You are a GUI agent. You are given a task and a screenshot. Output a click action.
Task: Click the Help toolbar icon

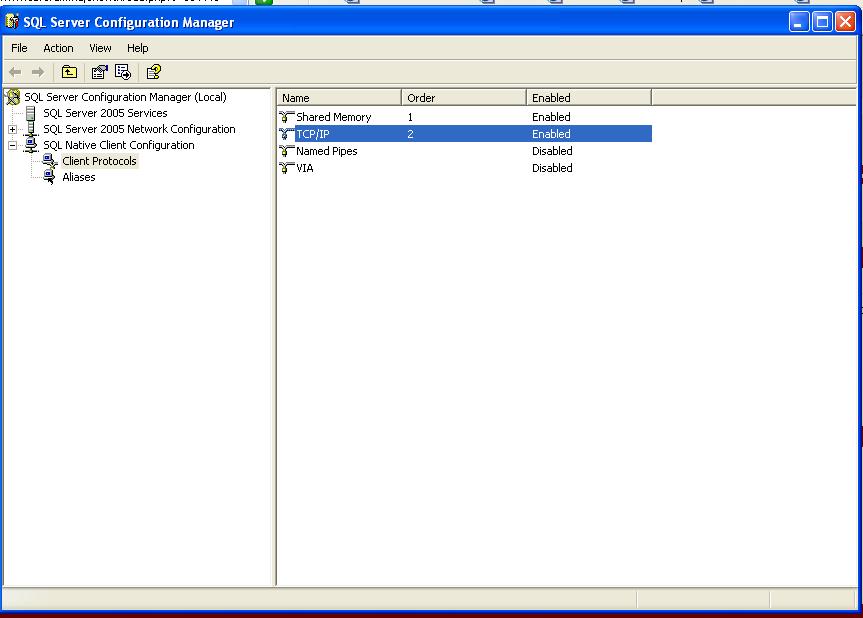[154, 72]
